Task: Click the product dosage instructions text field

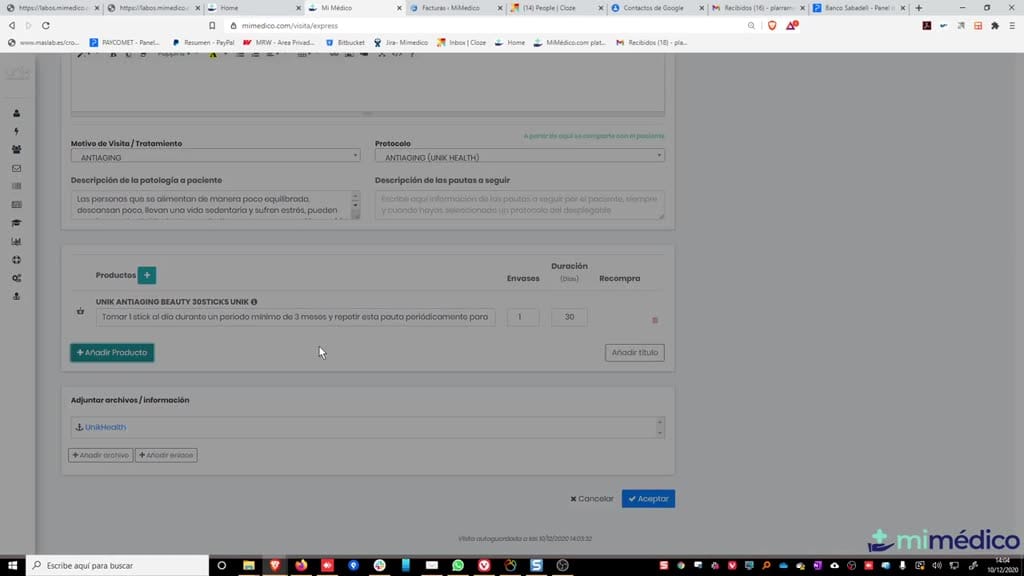Action: coord(295,317)
